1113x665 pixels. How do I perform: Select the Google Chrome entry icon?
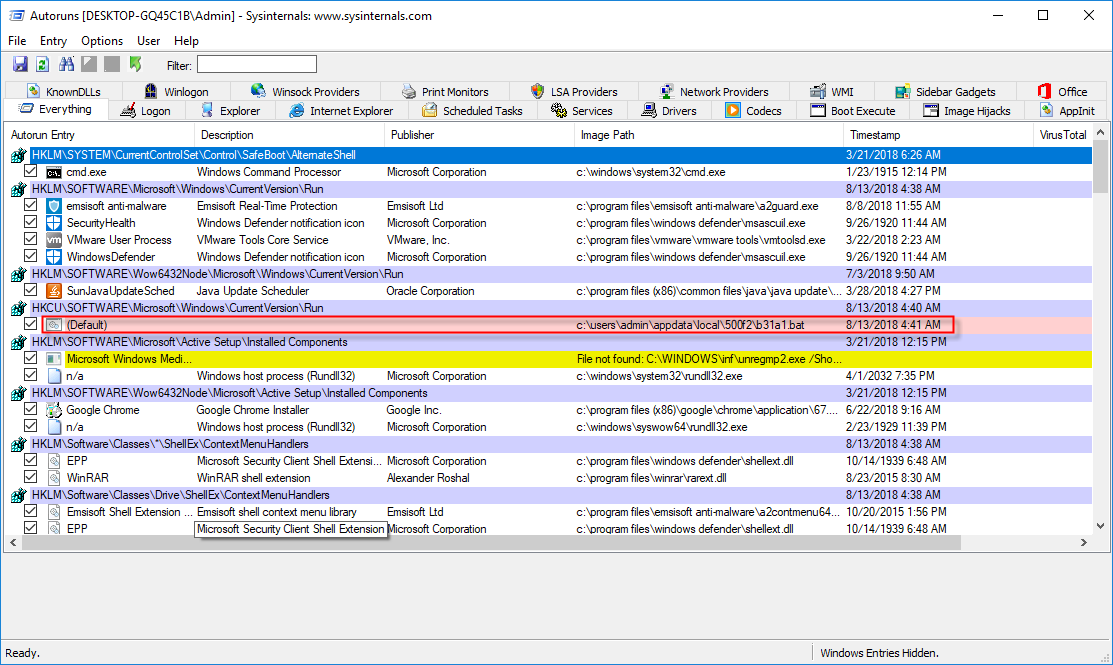pyautogui.click(x=52, y=409)
